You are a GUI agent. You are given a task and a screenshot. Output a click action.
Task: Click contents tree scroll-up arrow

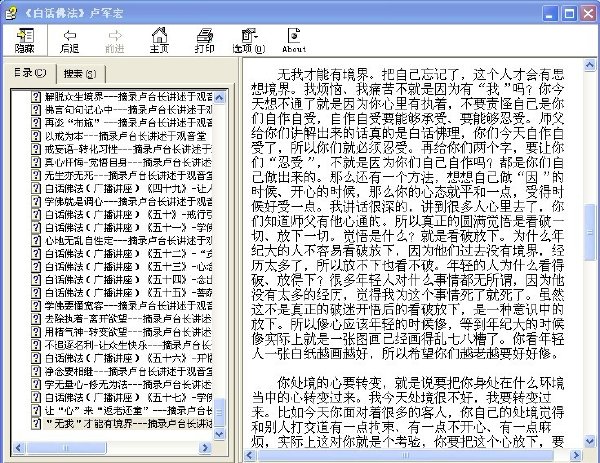click(220, 97)
